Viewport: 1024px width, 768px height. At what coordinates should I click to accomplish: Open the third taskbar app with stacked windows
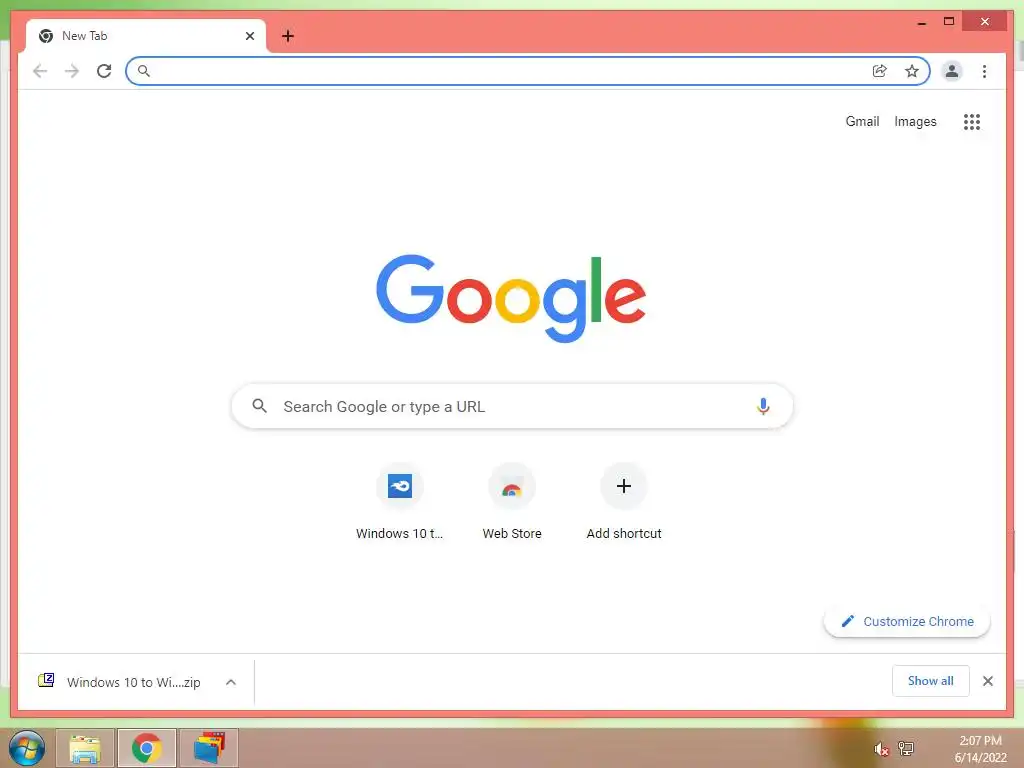point(209,748)
